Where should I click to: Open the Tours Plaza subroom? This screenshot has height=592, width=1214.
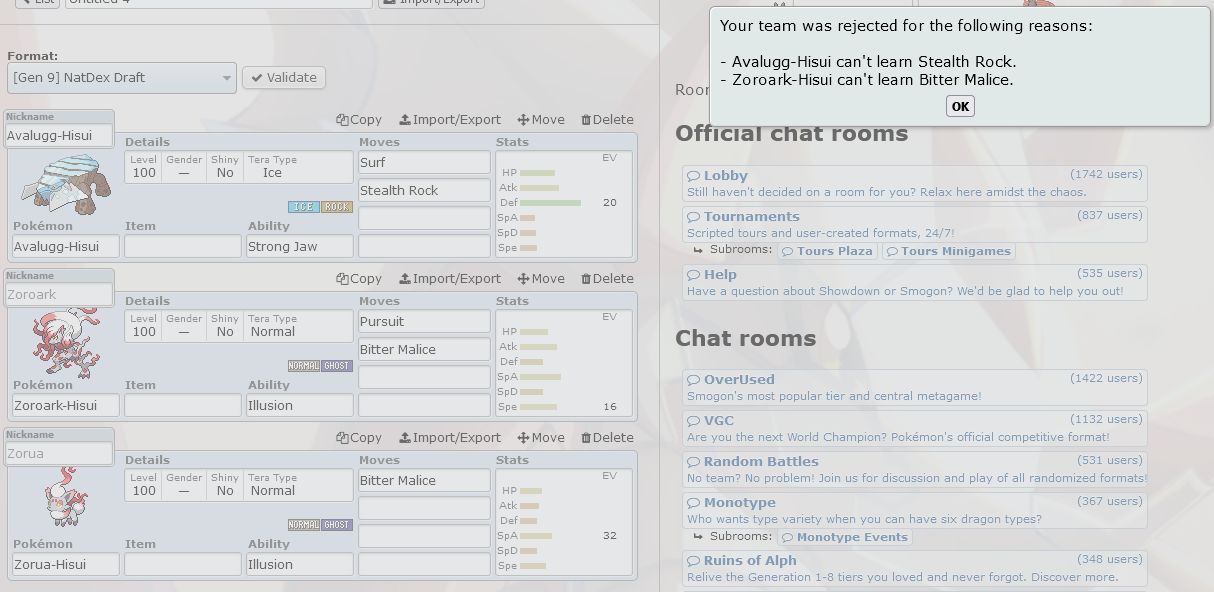[827, 251]
